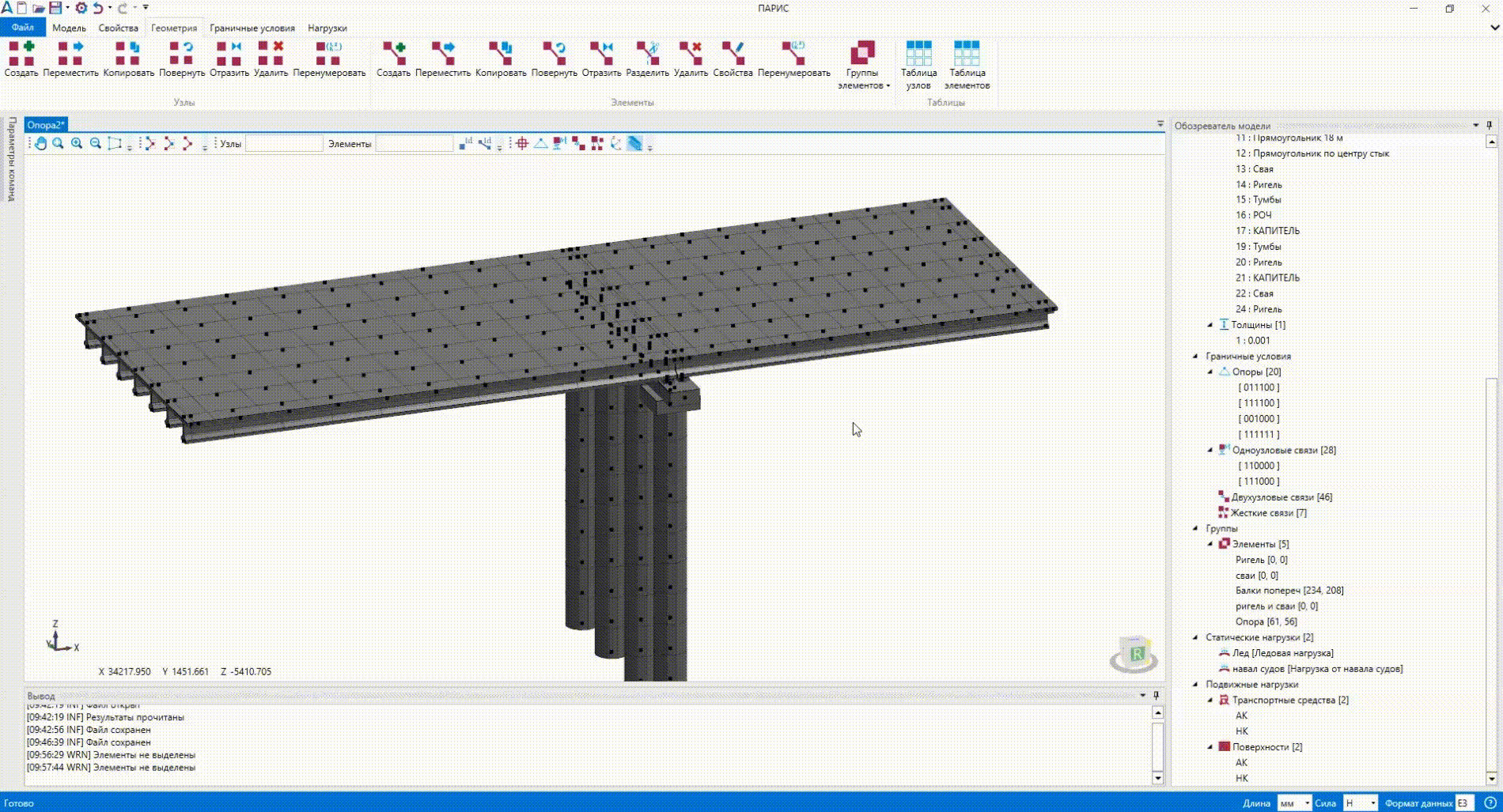Click Отразить in the Узлы ribbon group
1503x812 pixels.
[229, 59]
